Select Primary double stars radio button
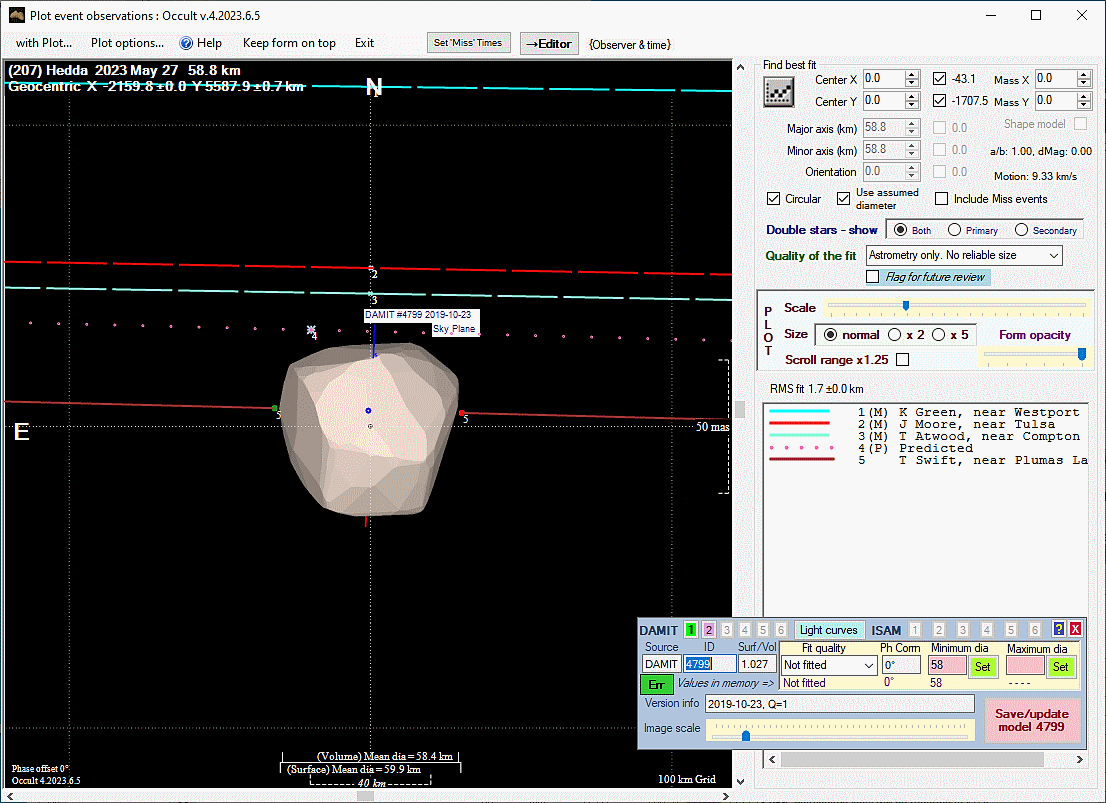Image resolution: width=1106 pixels, height=803 pixels. pyautogui.click(x=955, y=230)
